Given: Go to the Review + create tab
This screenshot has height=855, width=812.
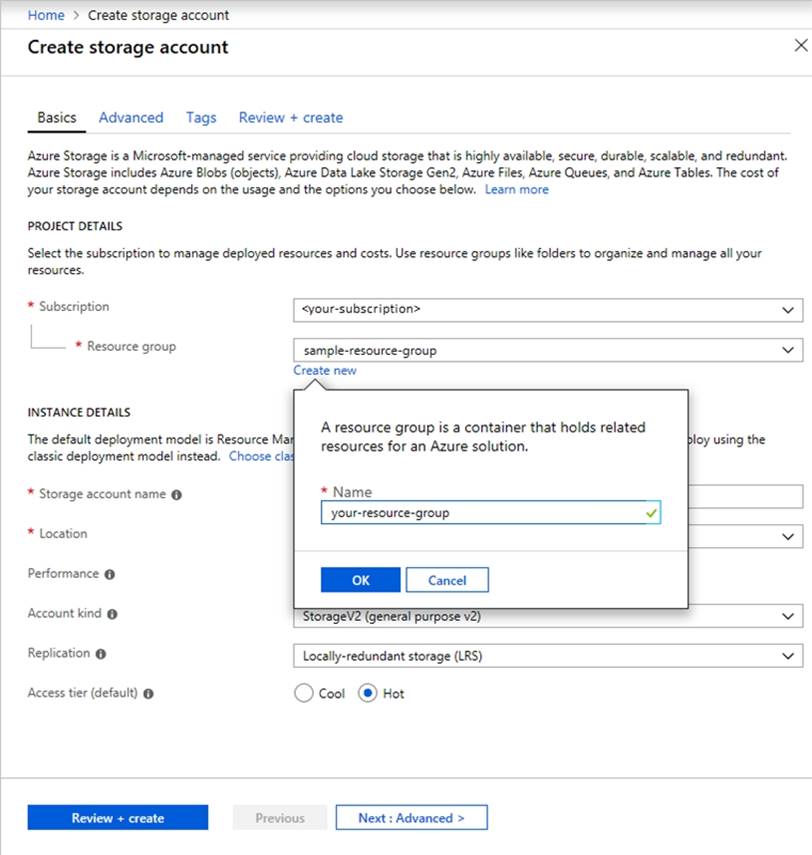Looking at the screenshot, I should click(x=290, y=117).
